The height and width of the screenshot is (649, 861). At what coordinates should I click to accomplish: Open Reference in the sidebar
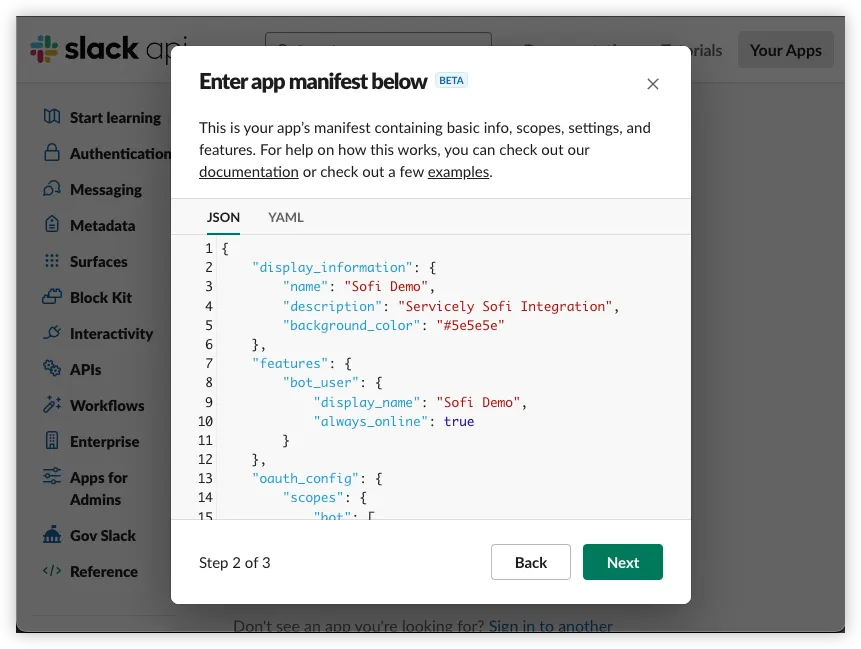(x=104, y=572)
